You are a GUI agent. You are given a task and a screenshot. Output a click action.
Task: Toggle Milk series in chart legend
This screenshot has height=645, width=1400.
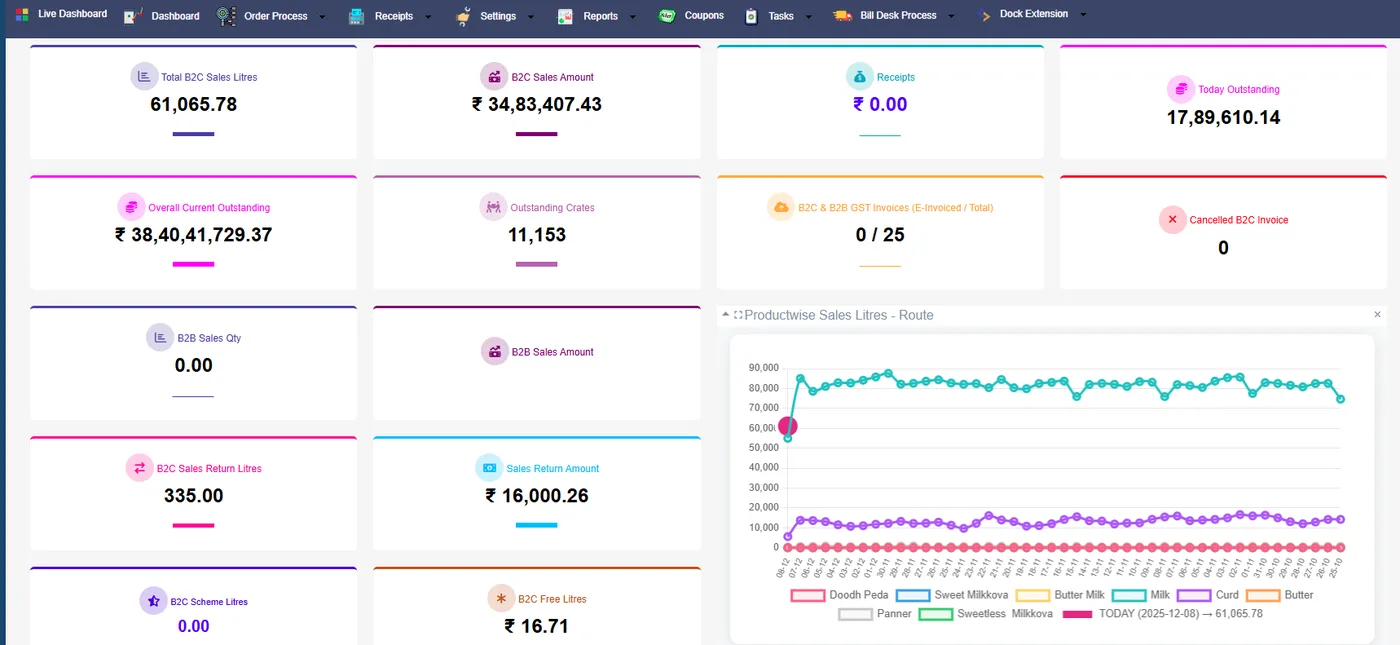[1140, 595]
